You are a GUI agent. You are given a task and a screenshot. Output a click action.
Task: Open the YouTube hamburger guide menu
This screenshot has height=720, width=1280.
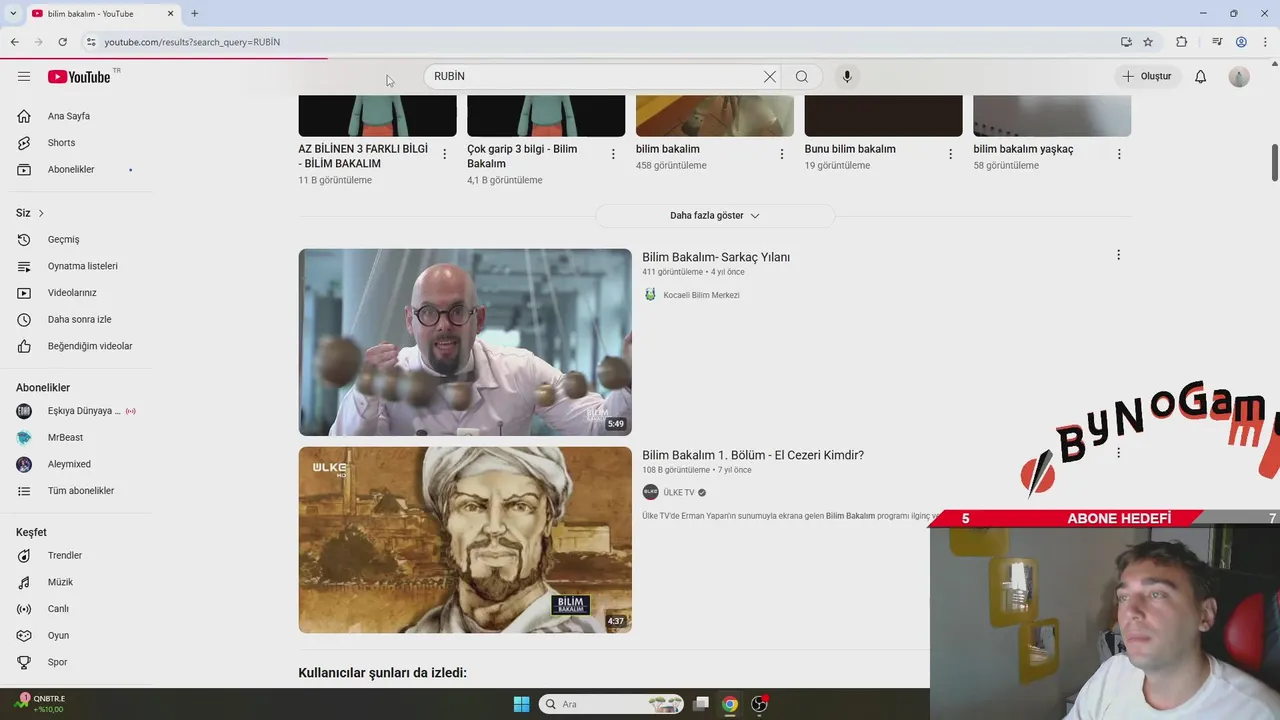24,77
